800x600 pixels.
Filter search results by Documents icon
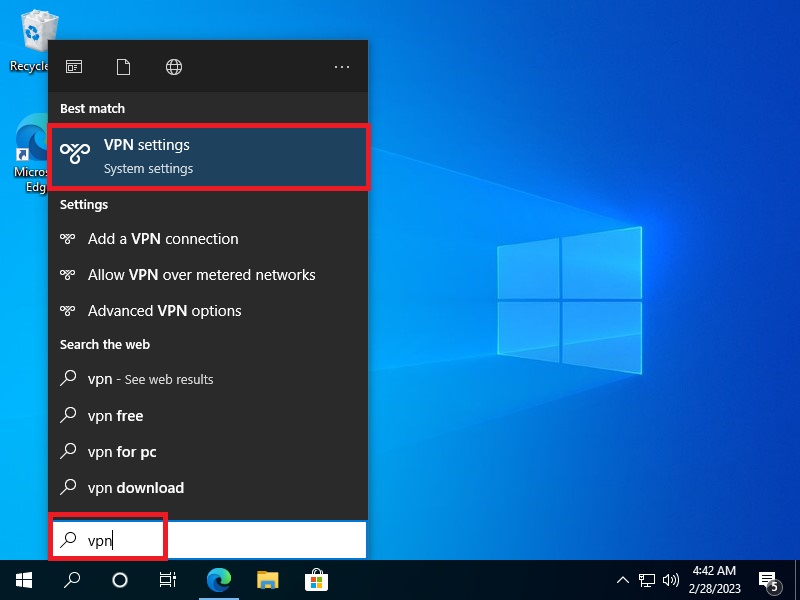click(x=123, y=67)
